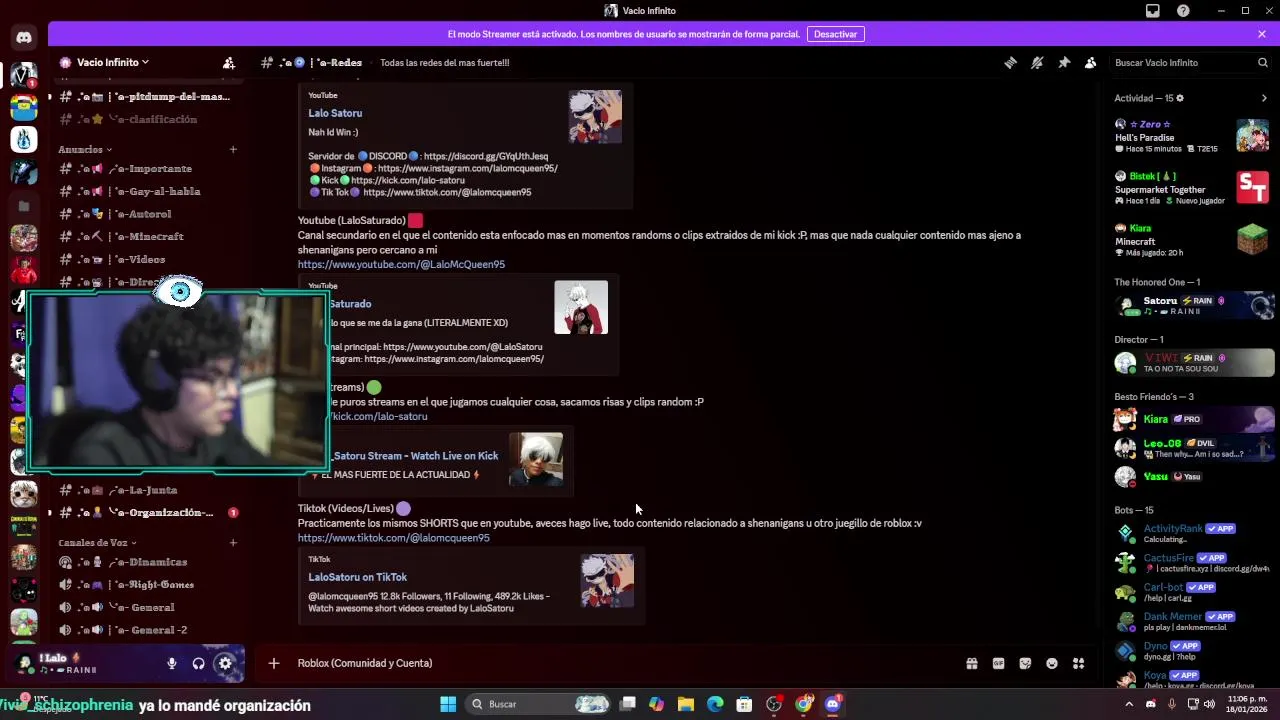This screenshot has width=1280, height=720.
Task: Open the inbox icon in title bar
Action: pos(1153,11)
